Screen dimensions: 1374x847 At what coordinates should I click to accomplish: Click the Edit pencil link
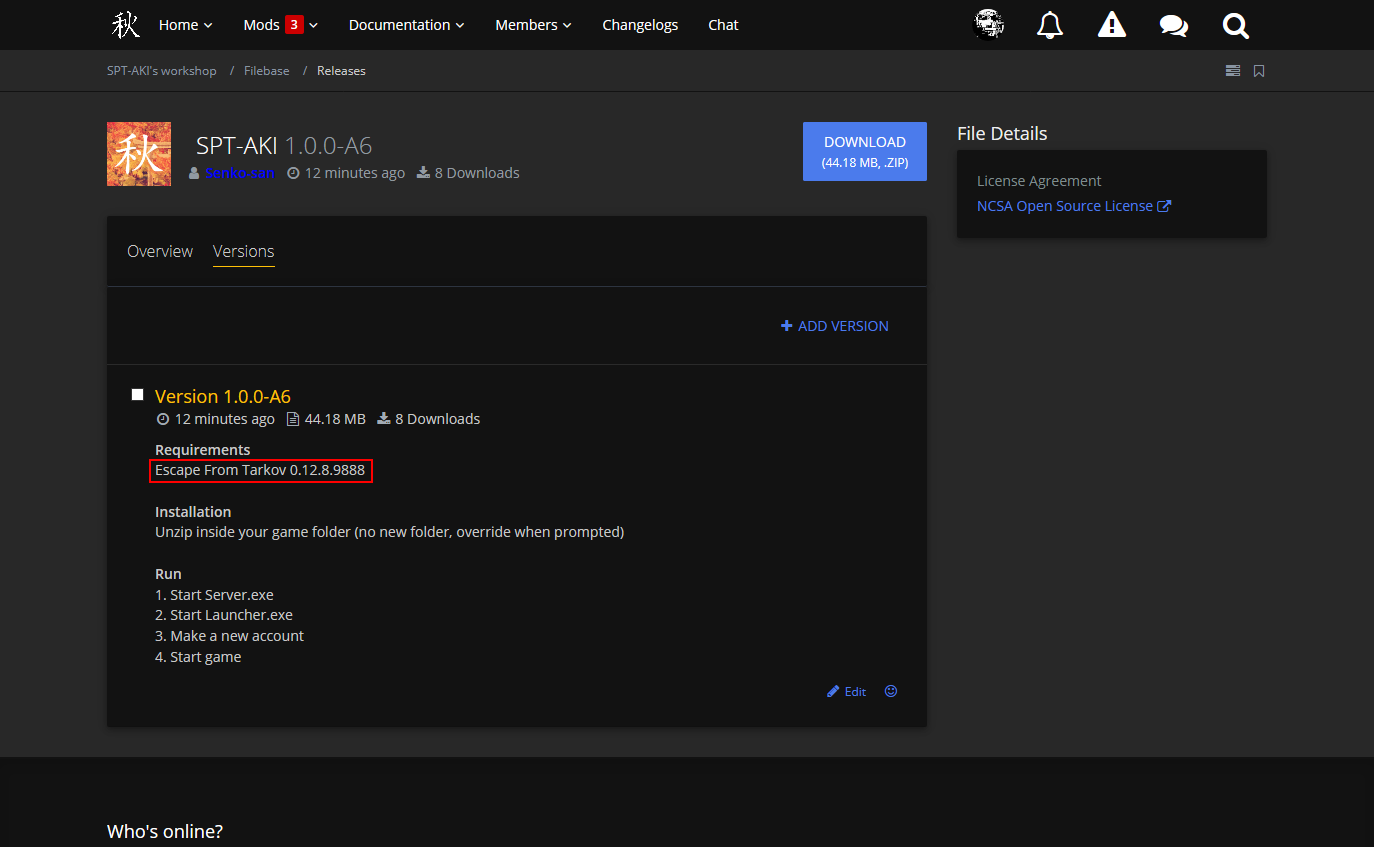click(847, 691)
